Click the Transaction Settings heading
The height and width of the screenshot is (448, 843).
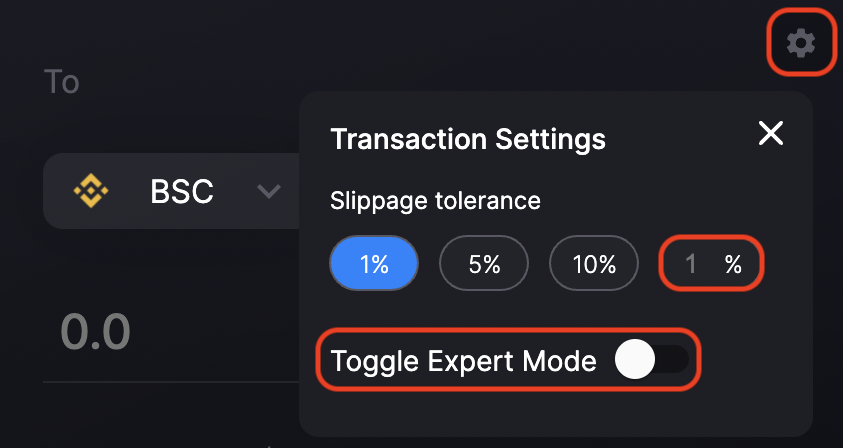(x=468, y=139)
